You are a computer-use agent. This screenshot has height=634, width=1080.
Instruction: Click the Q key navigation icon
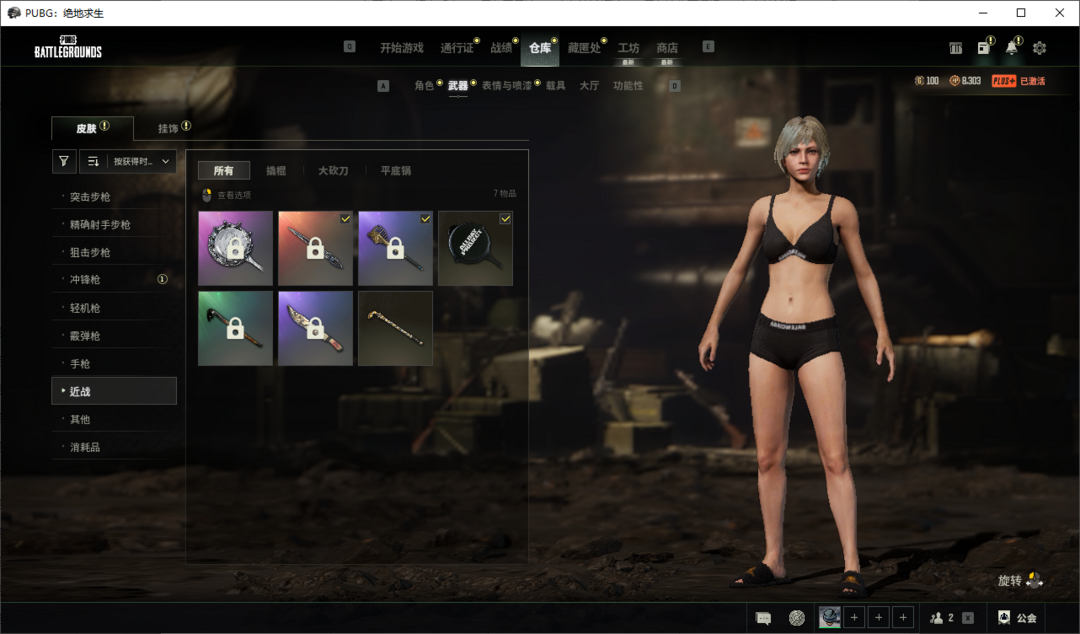349,47
